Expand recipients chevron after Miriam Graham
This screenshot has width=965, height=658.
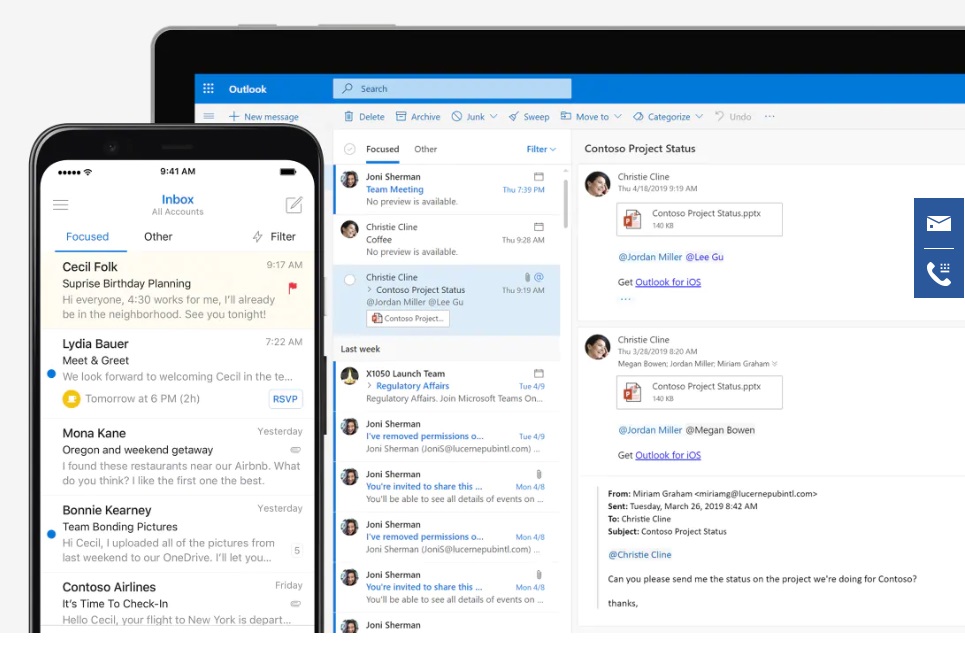click(774, 364)
